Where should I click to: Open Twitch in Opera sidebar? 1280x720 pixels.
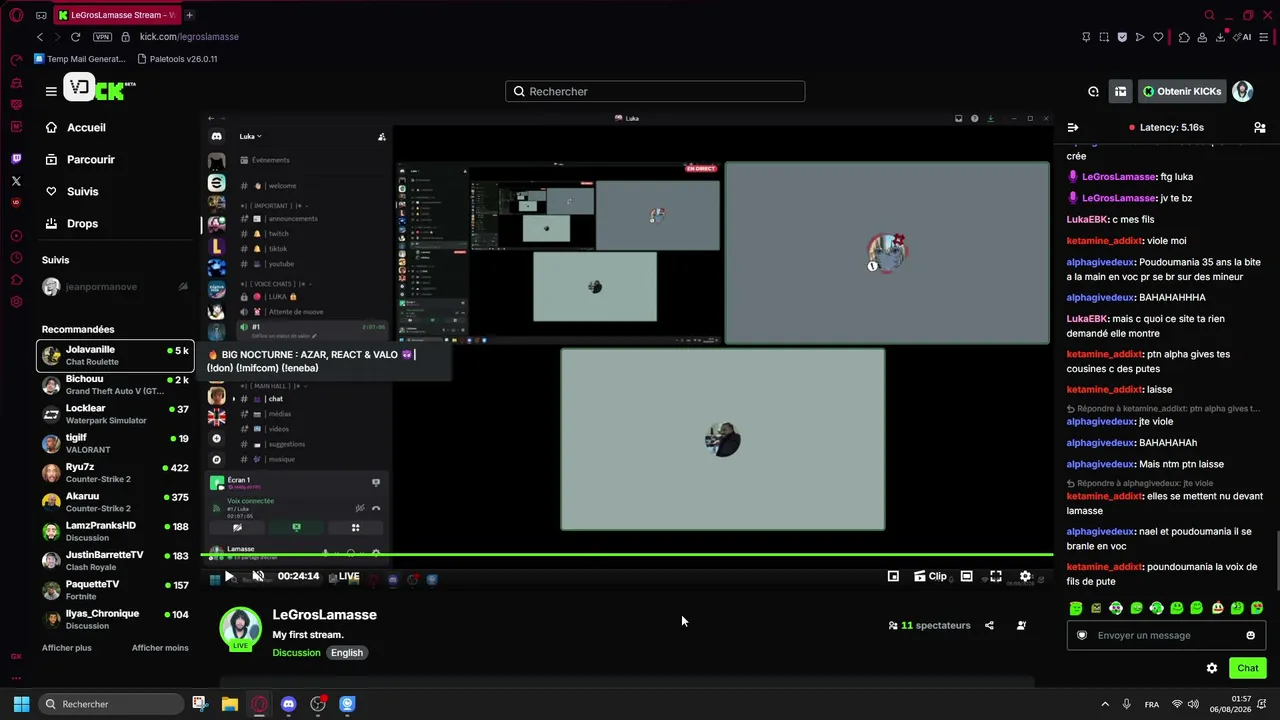point(16,159)
